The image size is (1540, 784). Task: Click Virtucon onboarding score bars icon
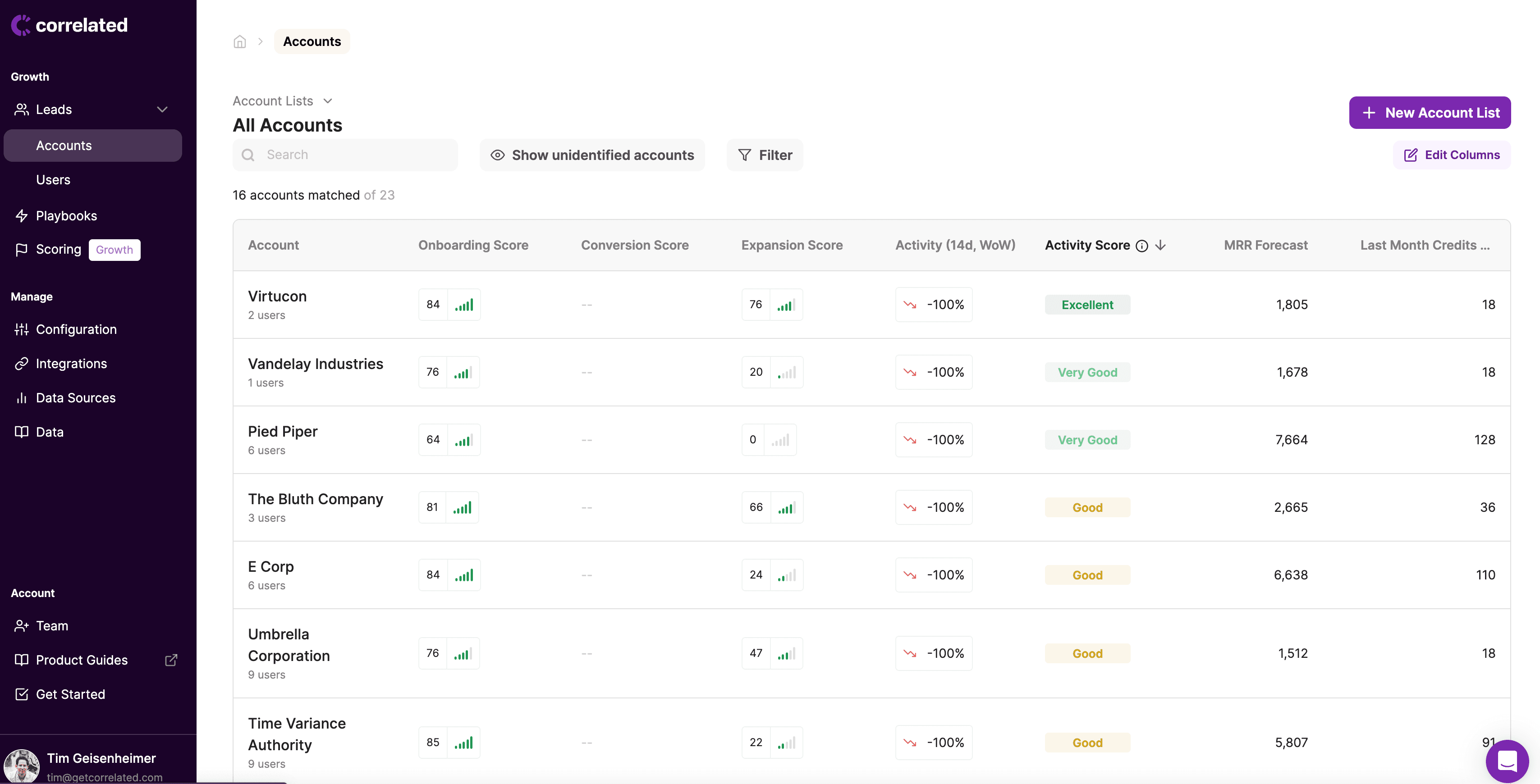464,305
